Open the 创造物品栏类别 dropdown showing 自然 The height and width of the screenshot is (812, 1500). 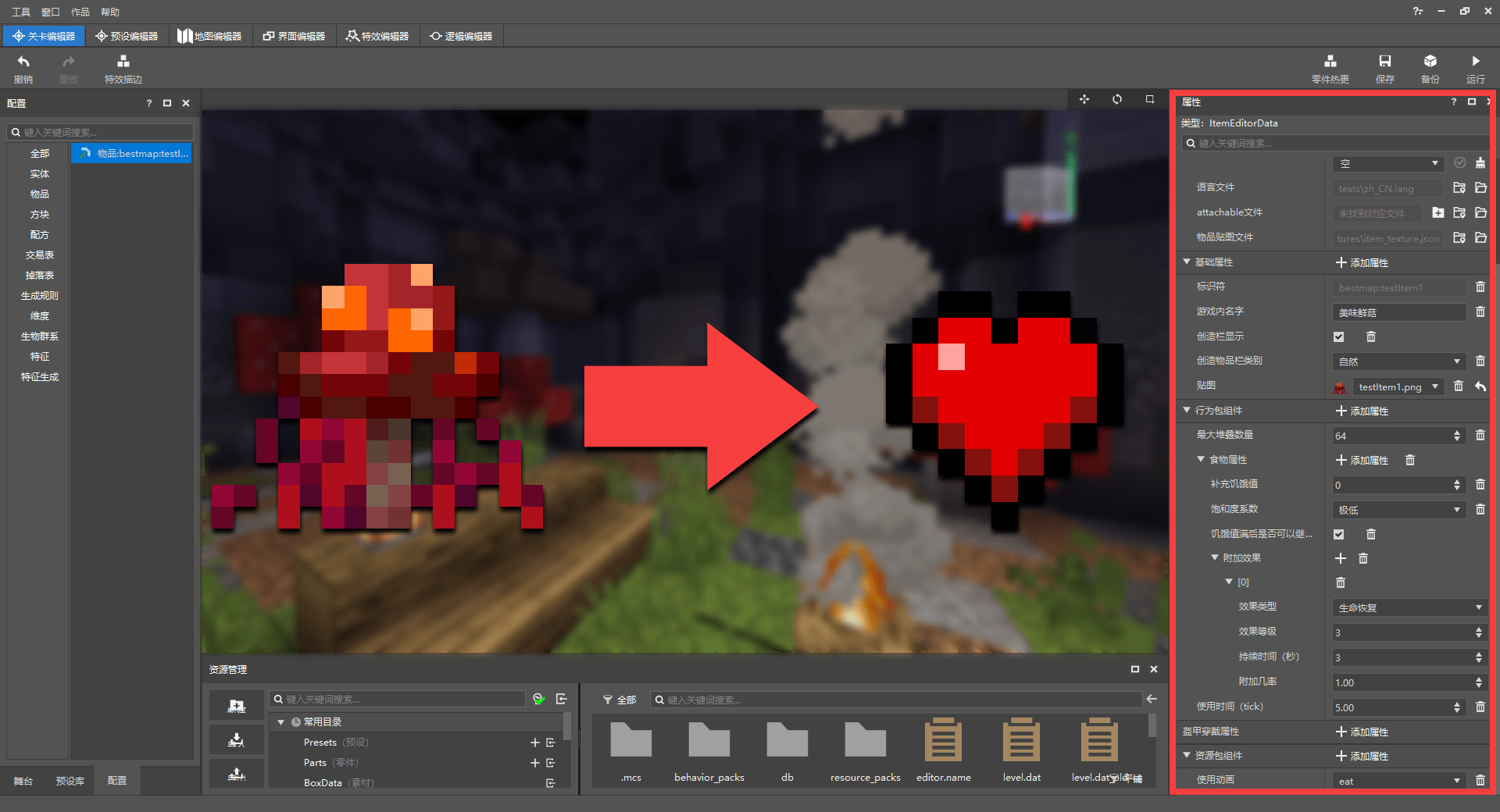click(1398, 361)
